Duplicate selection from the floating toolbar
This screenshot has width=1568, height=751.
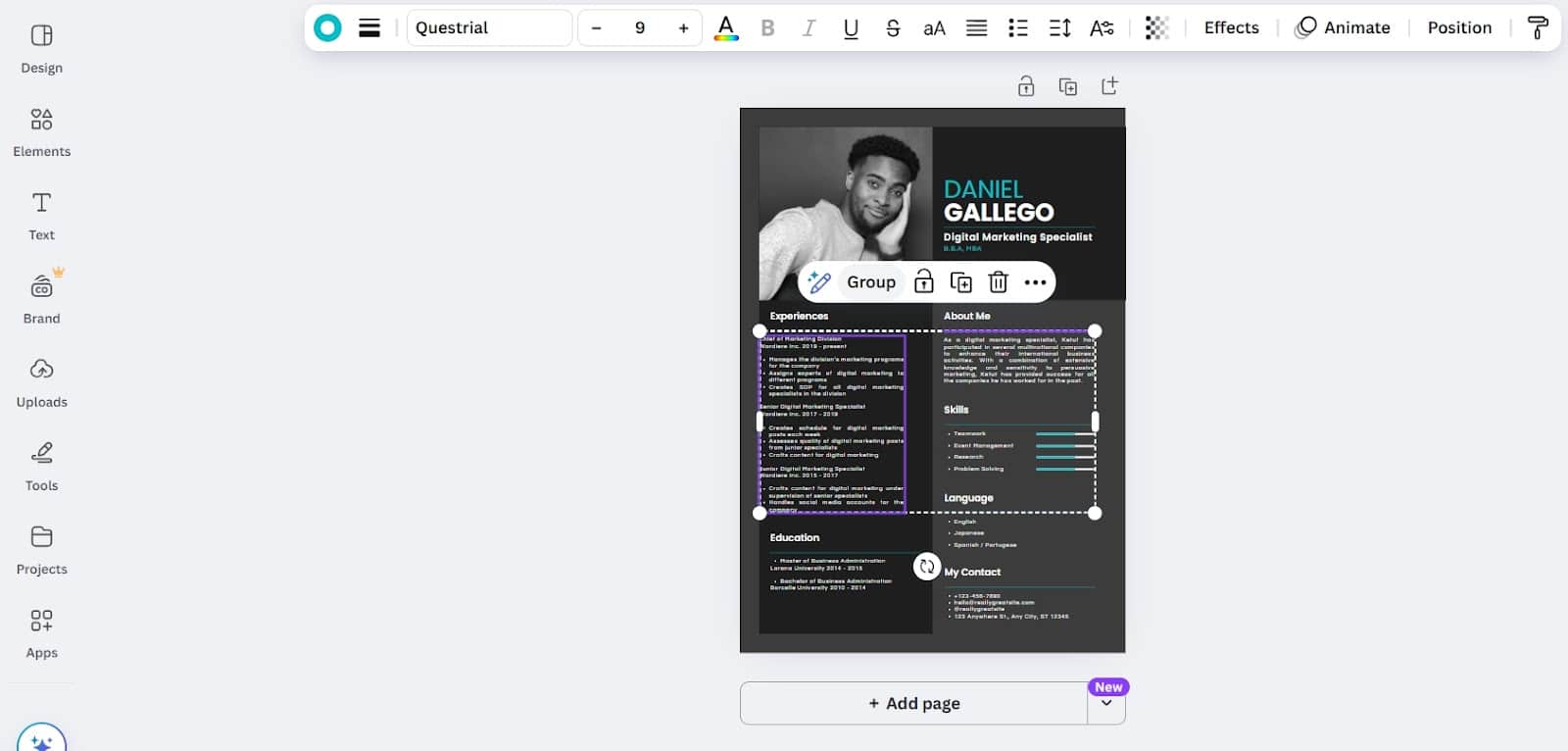click(961, 282)
